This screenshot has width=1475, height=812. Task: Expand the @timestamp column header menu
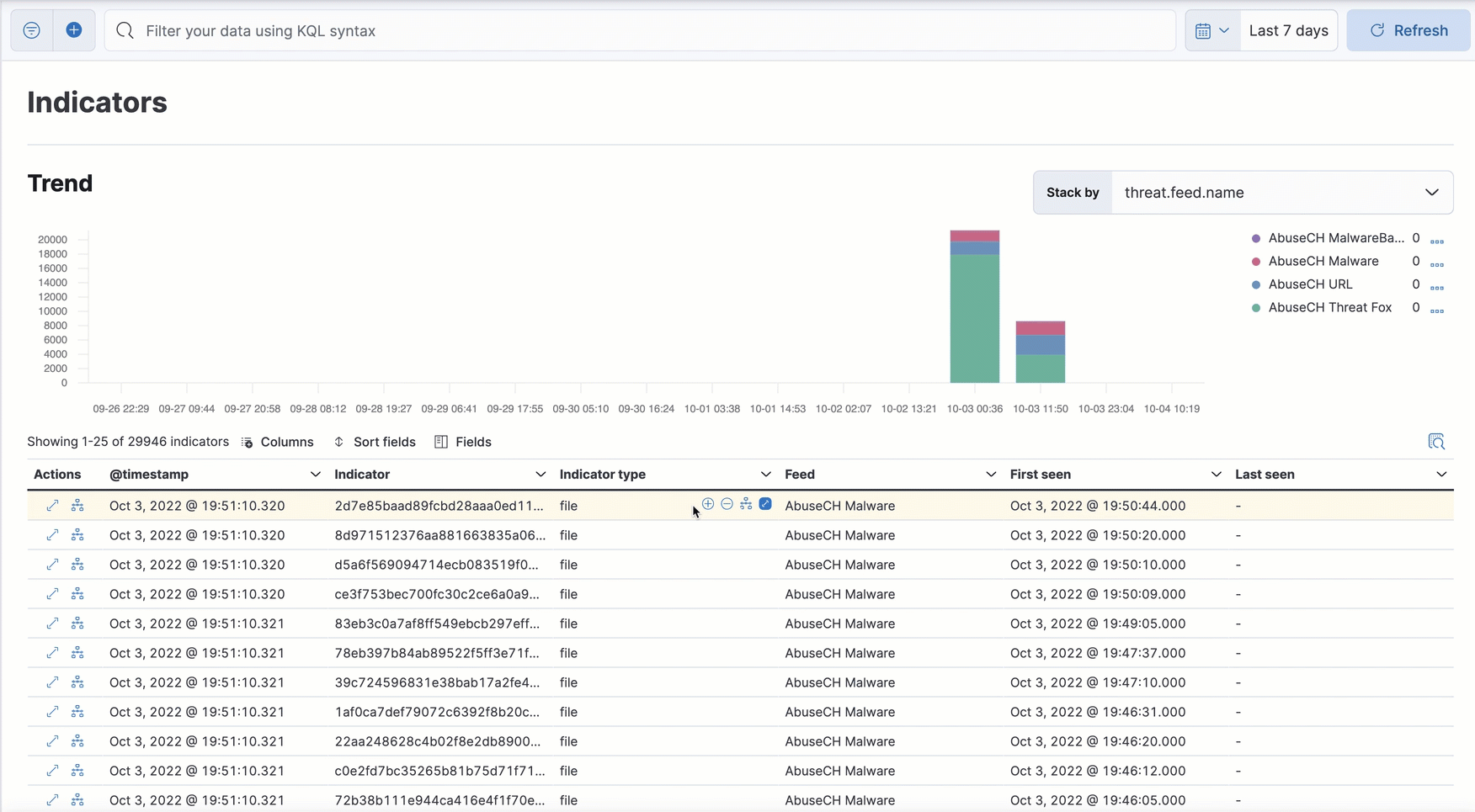[315, 475]
